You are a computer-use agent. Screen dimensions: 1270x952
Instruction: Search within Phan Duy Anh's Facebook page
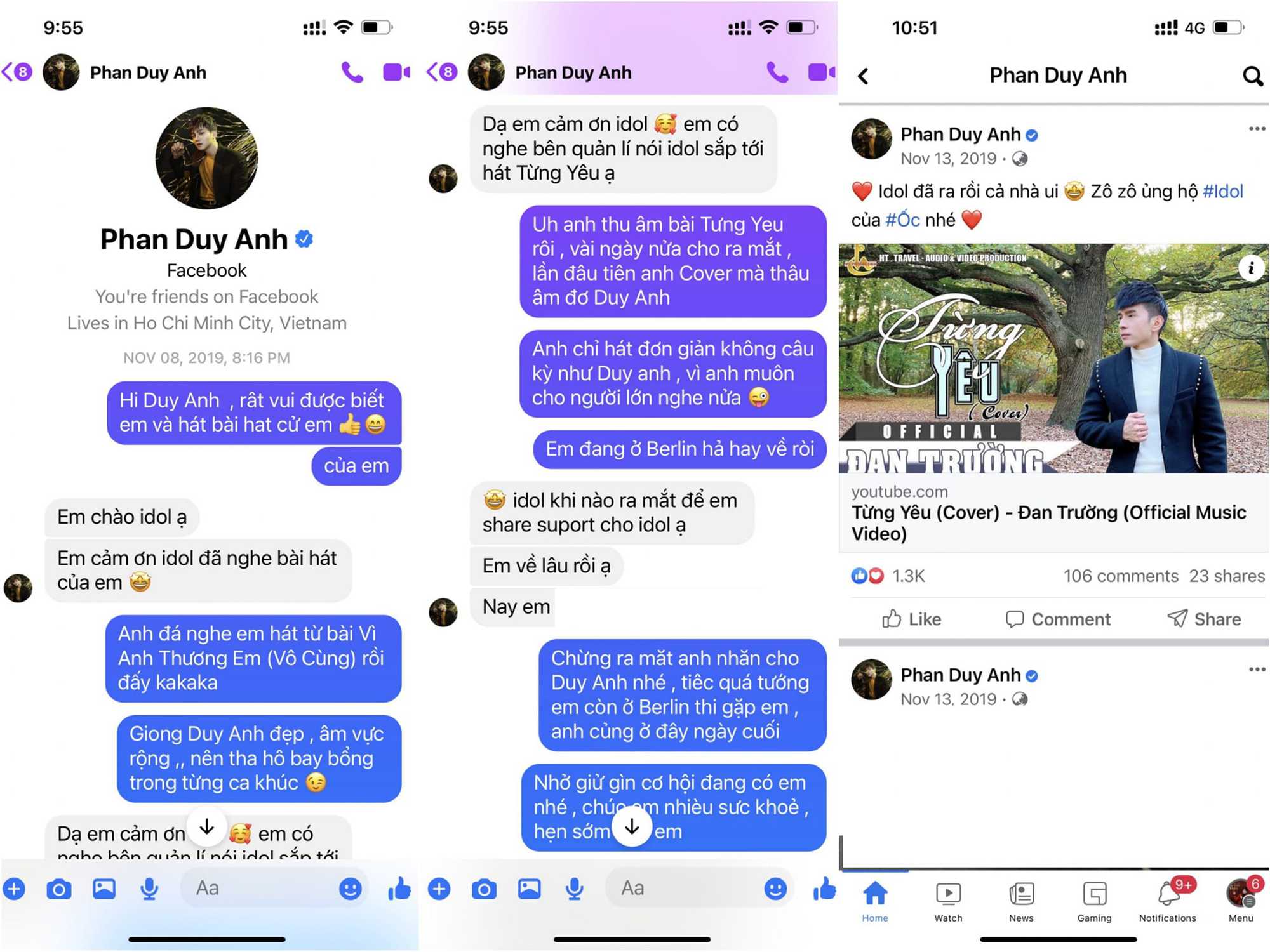coord(1252,76)
